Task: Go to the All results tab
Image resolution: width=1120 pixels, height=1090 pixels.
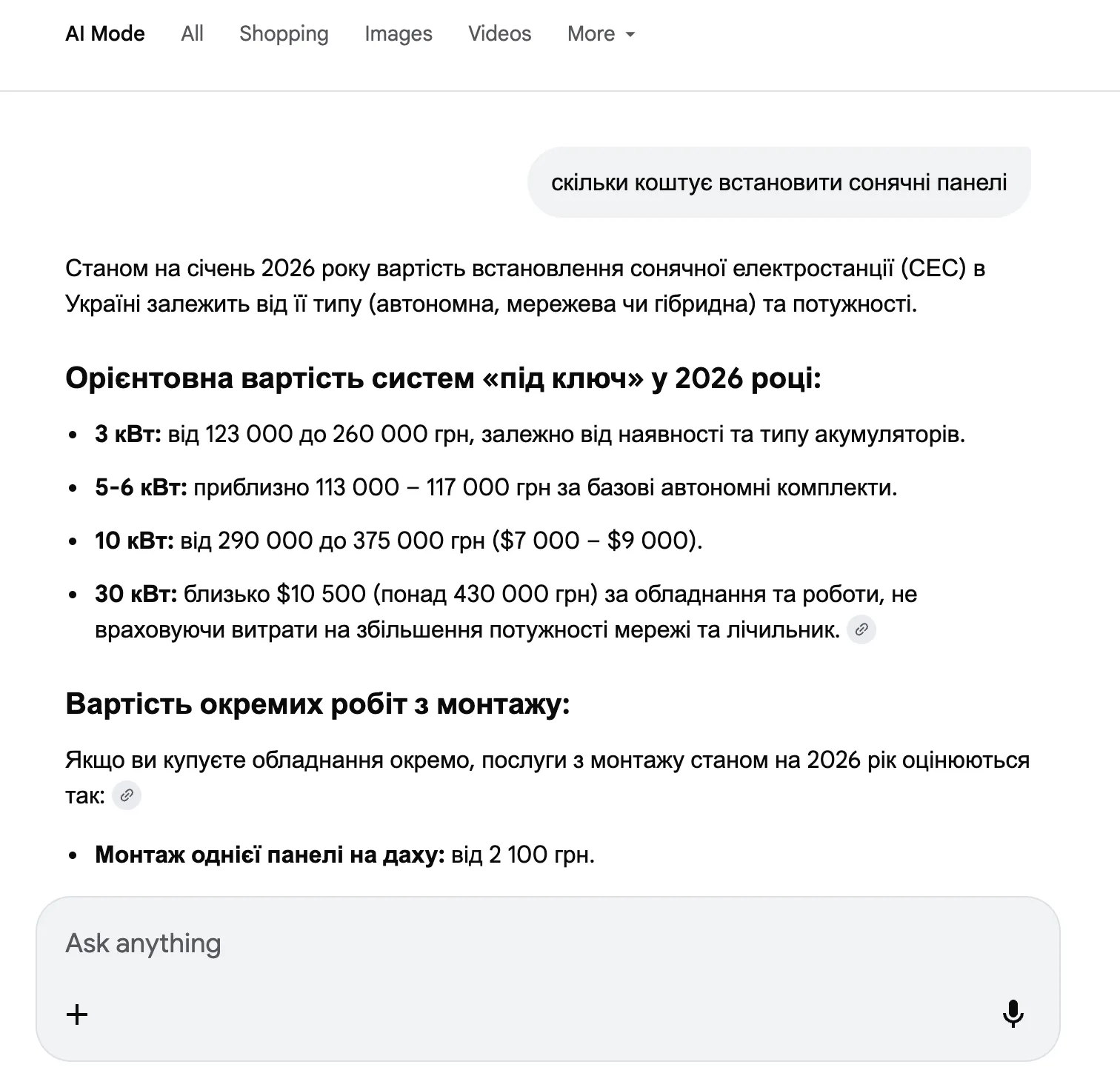Action: (x=191, y=33)
